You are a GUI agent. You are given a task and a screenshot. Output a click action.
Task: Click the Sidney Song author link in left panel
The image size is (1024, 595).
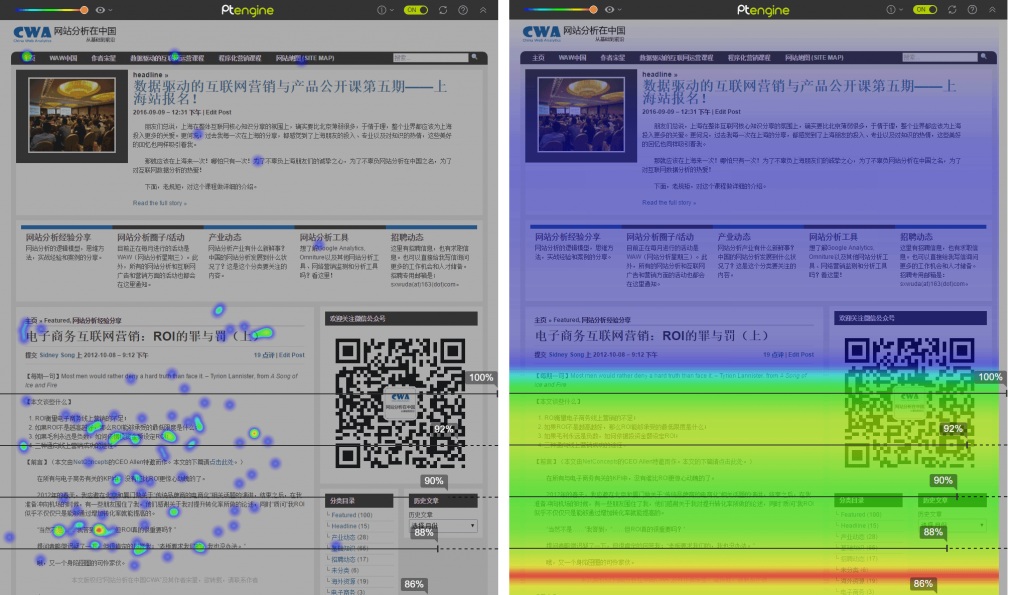tap(57, 355)
